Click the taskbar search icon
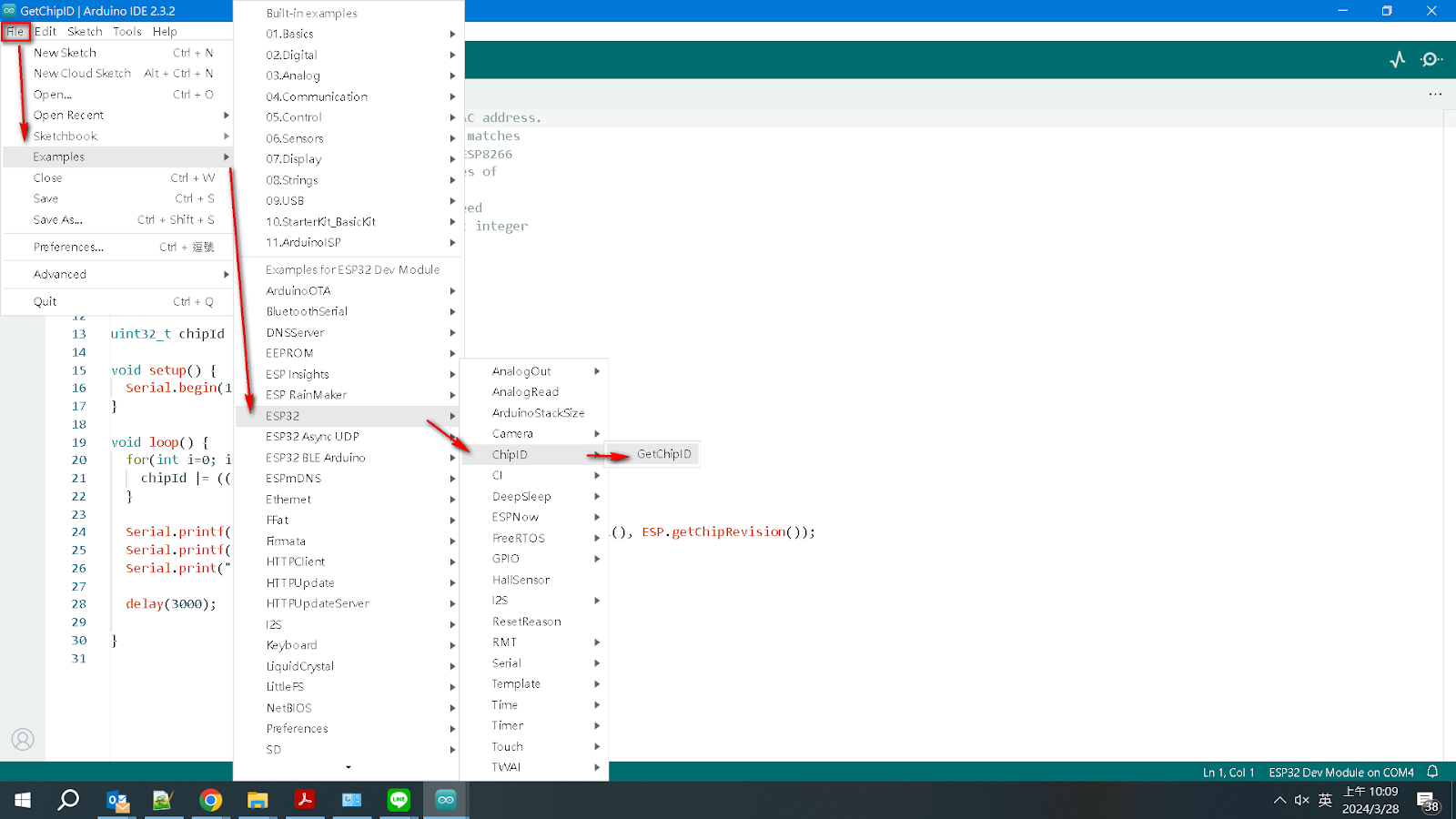Viewport: 1456px width, 819px height. [68, 800]
